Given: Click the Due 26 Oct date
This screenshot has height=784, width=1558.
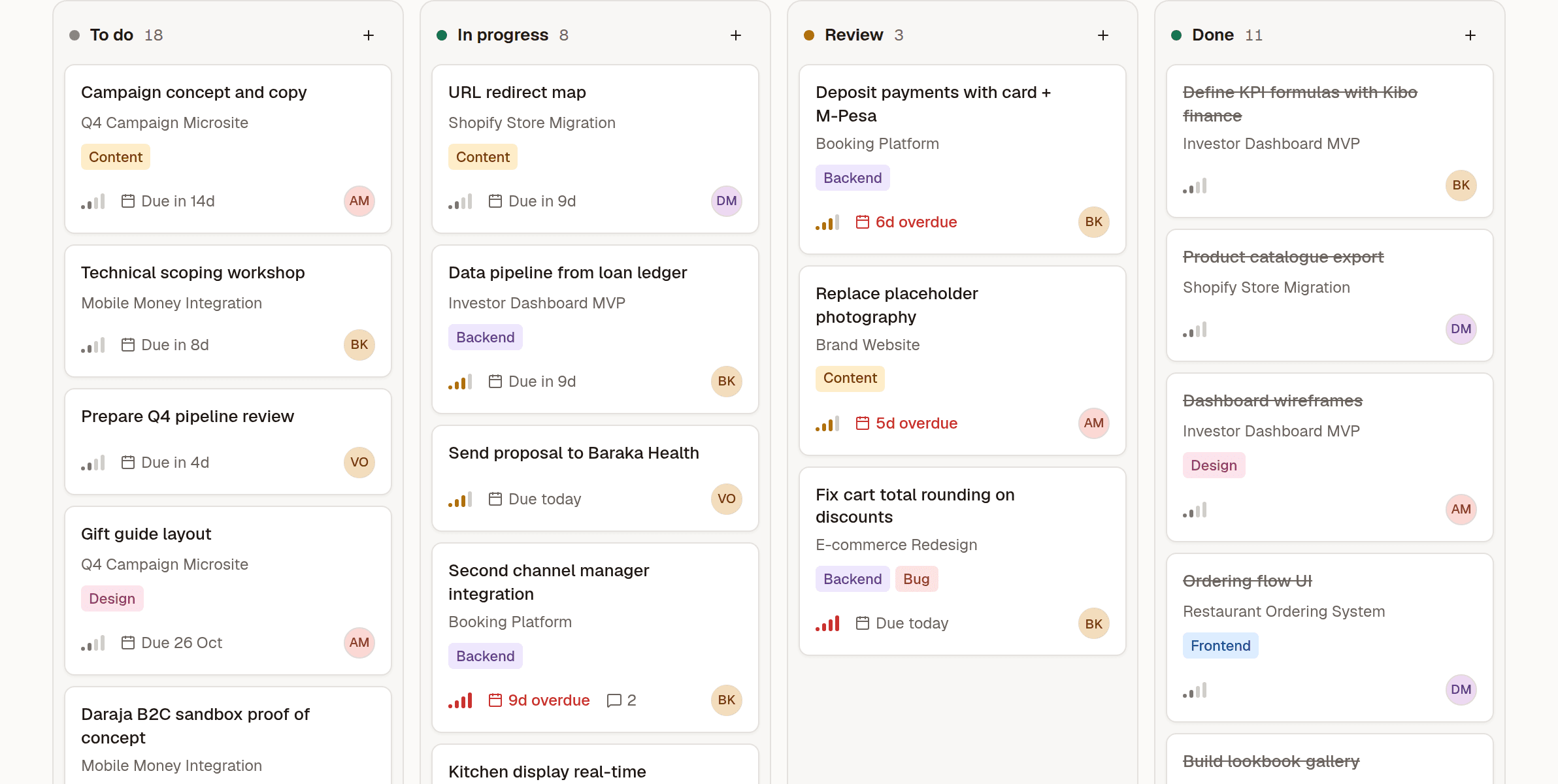Looking at the screenshot, I should coord(182,643).
